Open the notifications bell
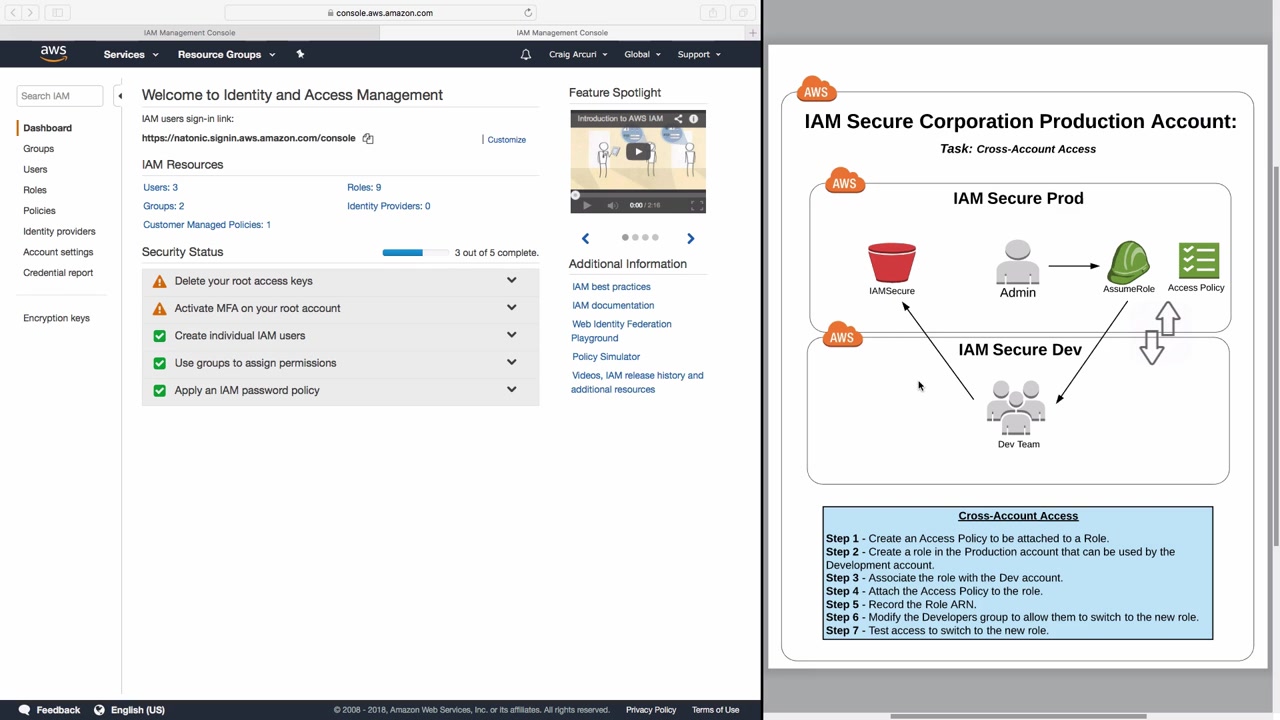The image size is (1280, 720). [x=525, y=54]
